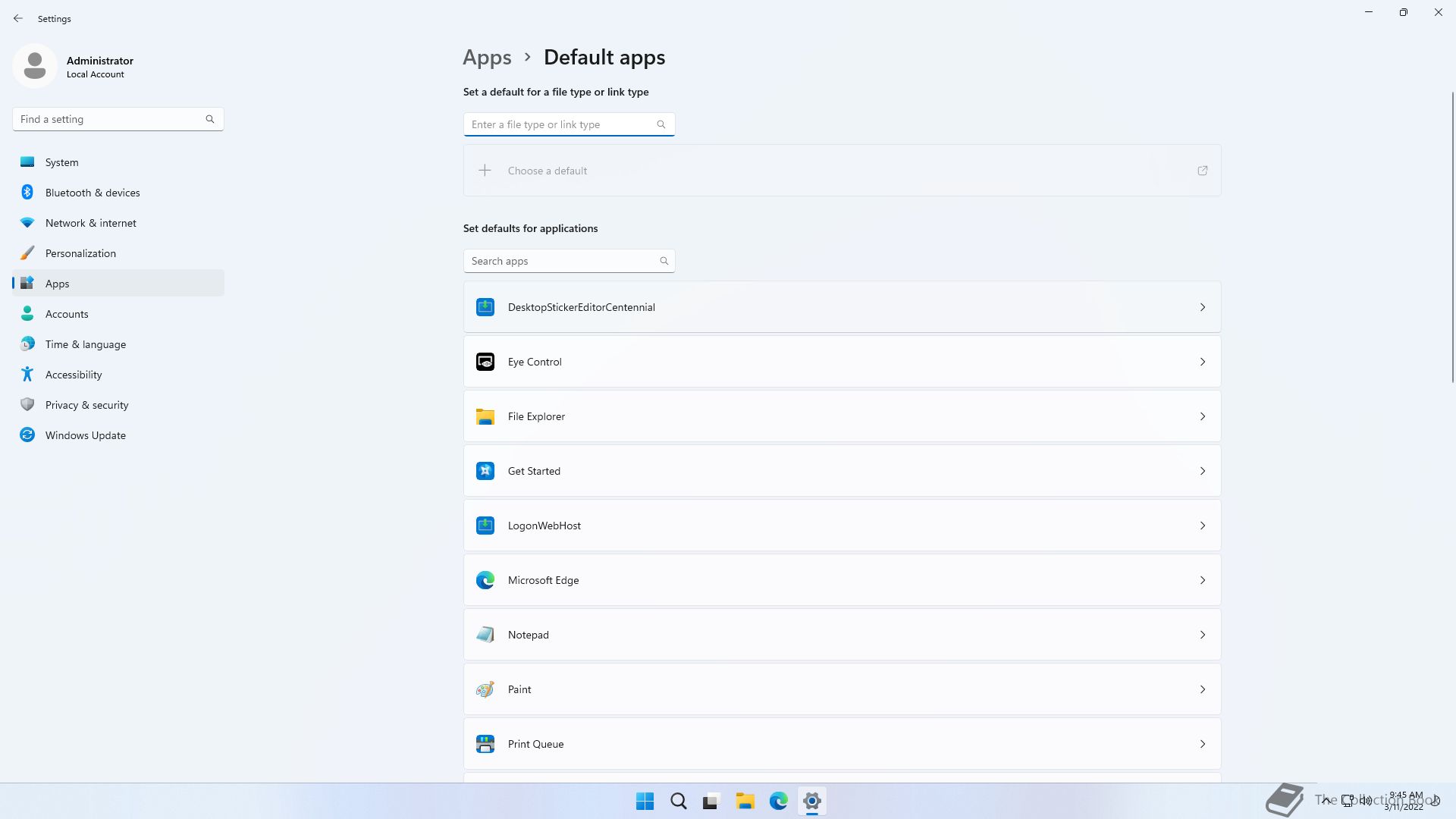Click the System monitor icon
The width and height of the screenshot is (1456, 819).
[x=27, y=162]
